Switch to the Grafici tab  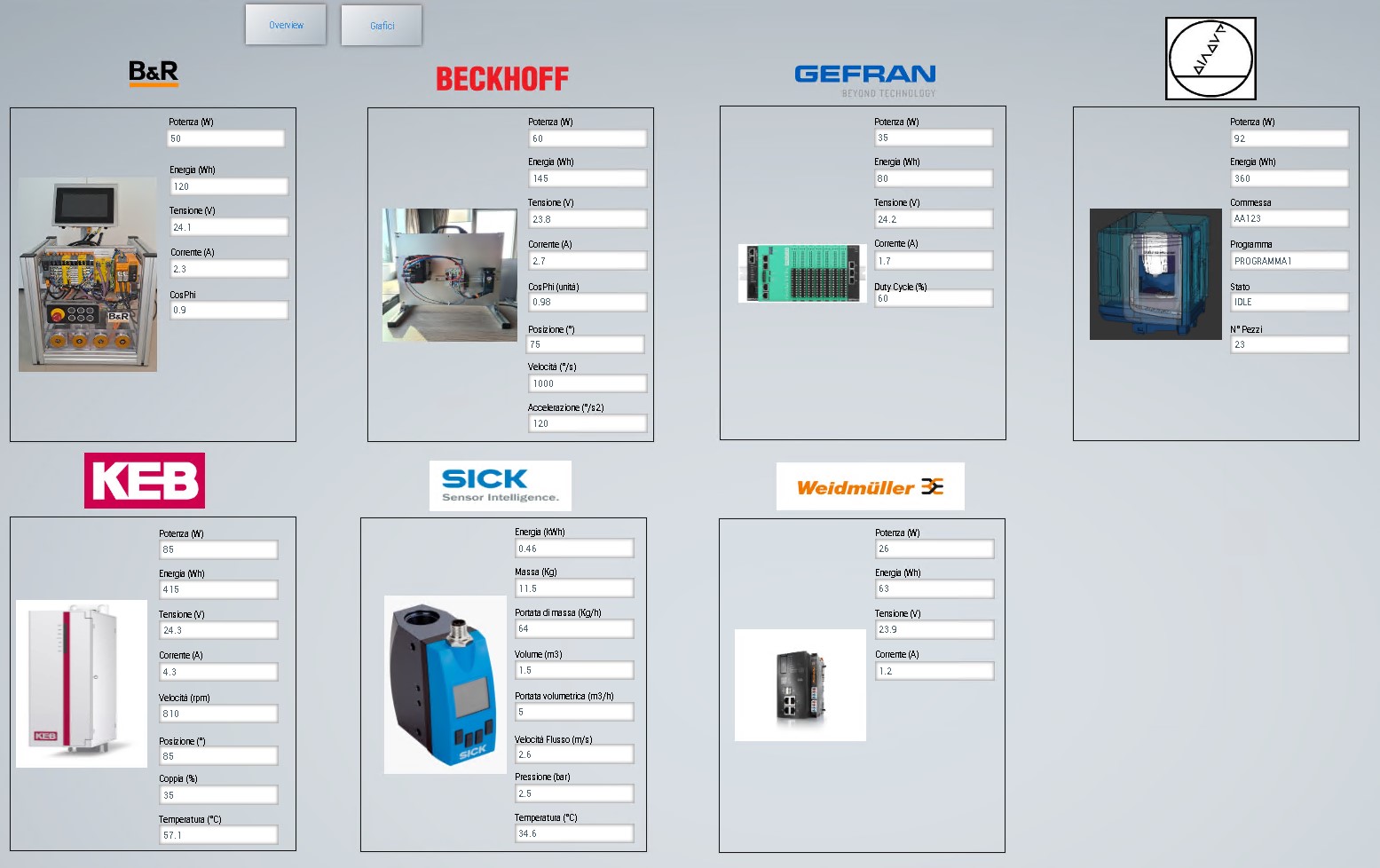[x=382, y=26]
